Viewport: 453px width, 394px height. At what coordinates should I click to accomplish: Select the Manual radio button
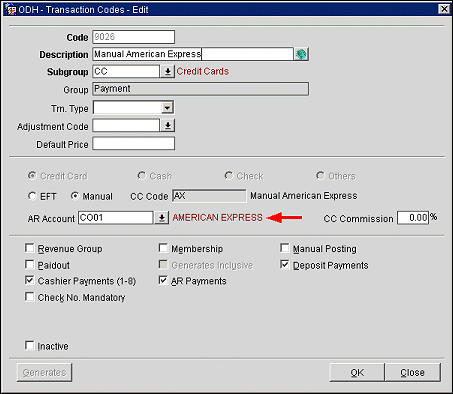tap(75, 196)
